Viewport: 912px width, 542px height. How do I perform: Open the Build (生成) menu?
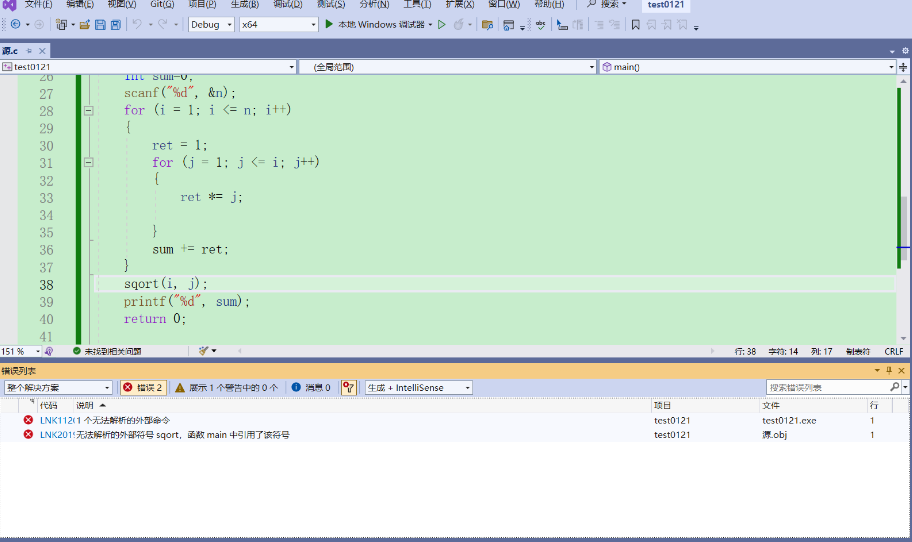coord(244,5)
